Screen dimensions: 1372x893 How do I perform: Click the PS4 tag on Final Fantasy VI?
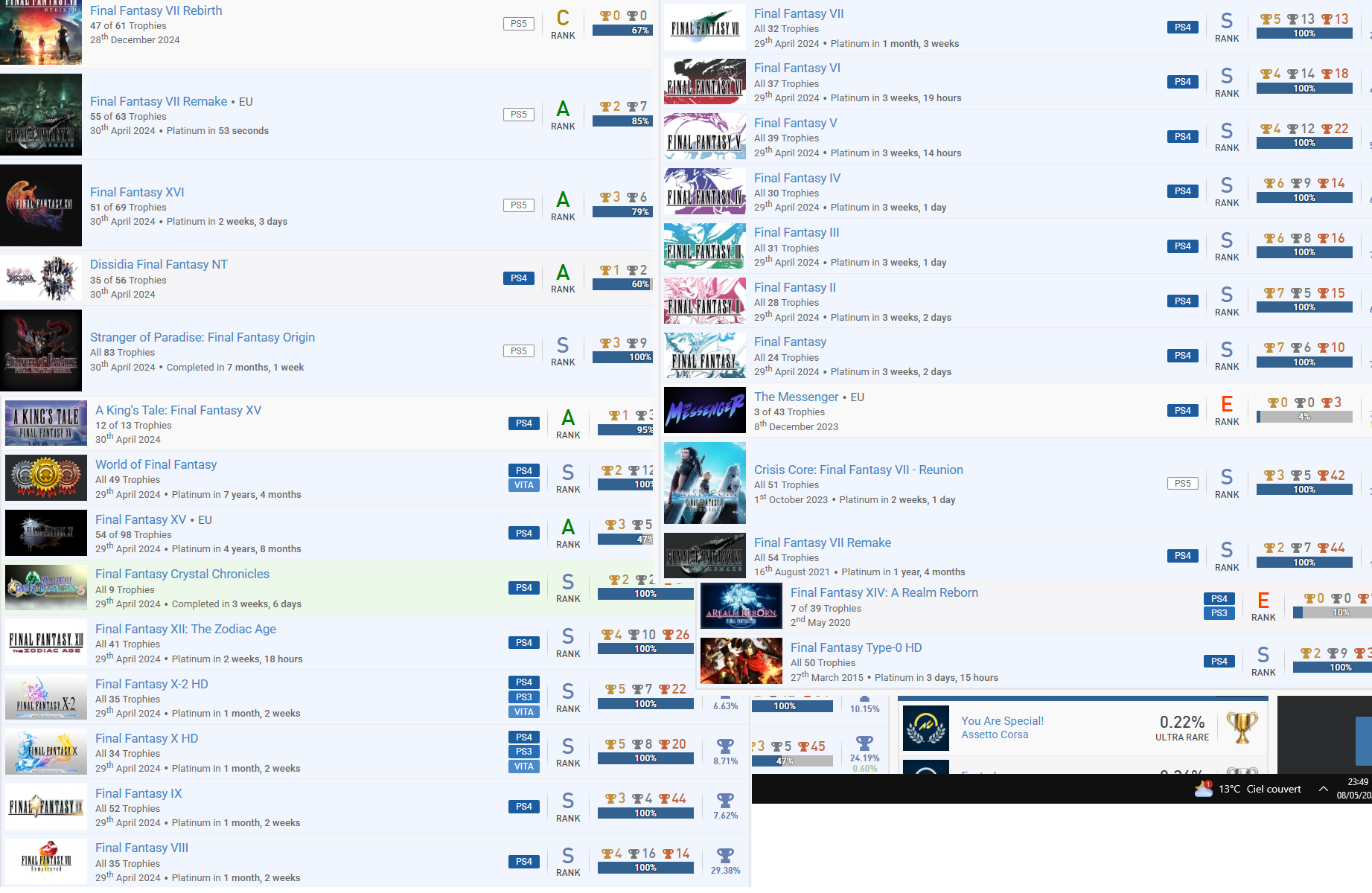pos(1183,82)
